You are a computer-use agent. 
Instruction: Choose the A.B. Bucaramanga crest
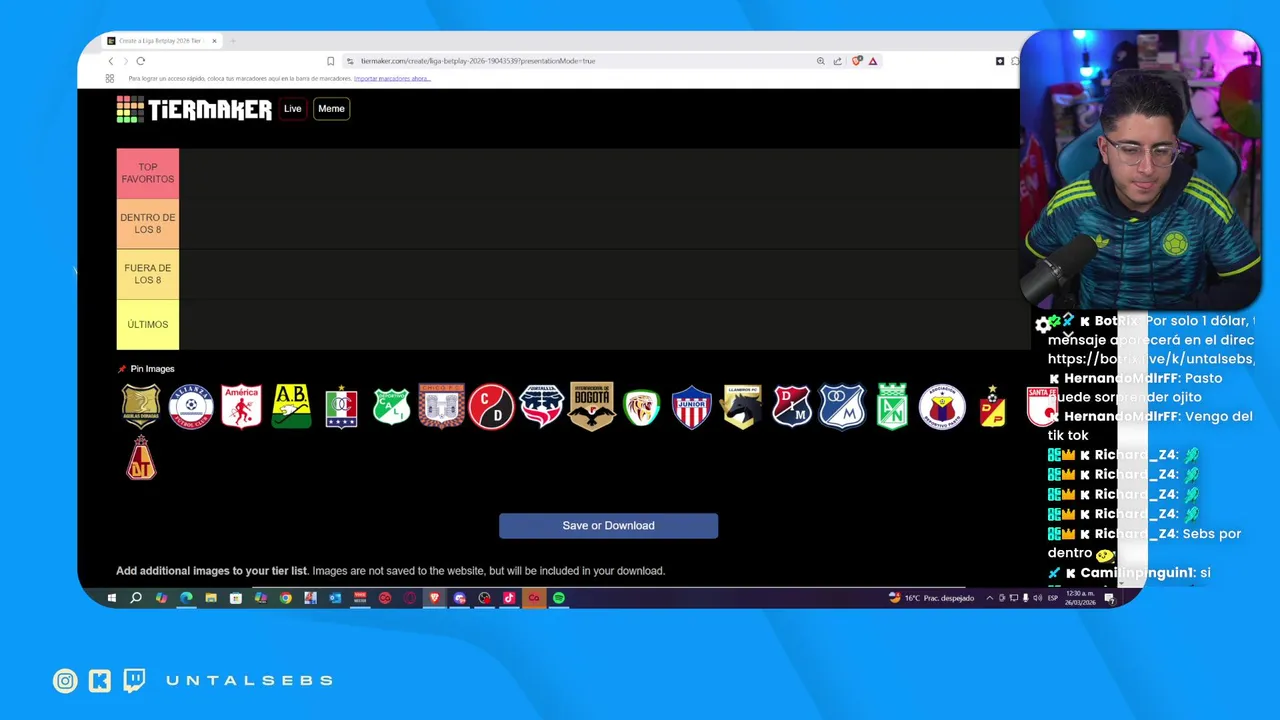291,407
